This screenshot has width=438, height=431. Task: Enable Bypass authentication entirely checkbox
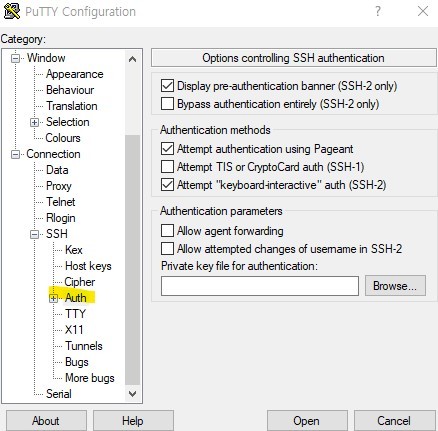167,104
